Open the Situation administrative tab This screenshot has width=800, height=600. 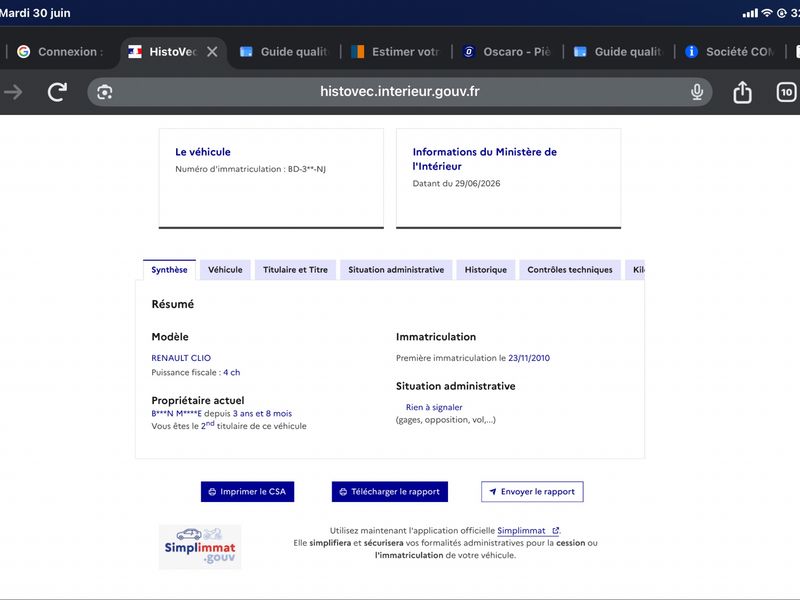396,270
